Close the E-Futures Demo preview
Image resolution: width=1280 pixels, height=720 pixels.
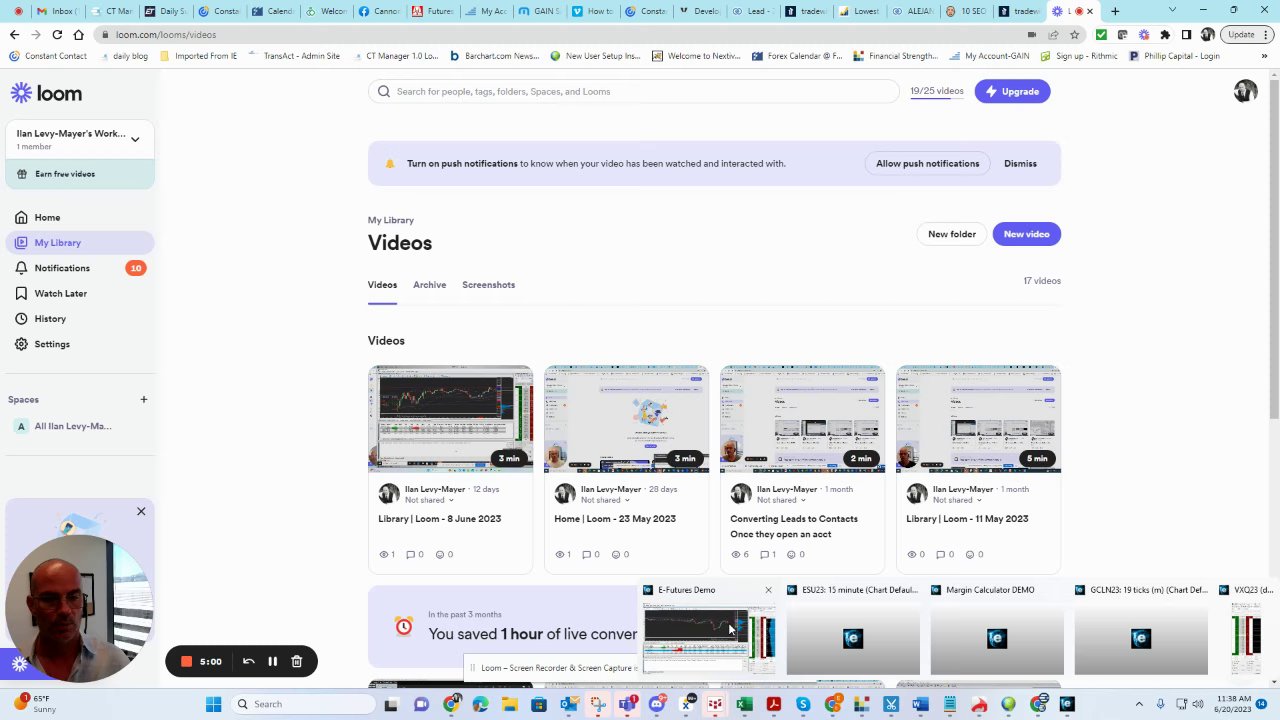pyautogui.click(x=768, y=590)
